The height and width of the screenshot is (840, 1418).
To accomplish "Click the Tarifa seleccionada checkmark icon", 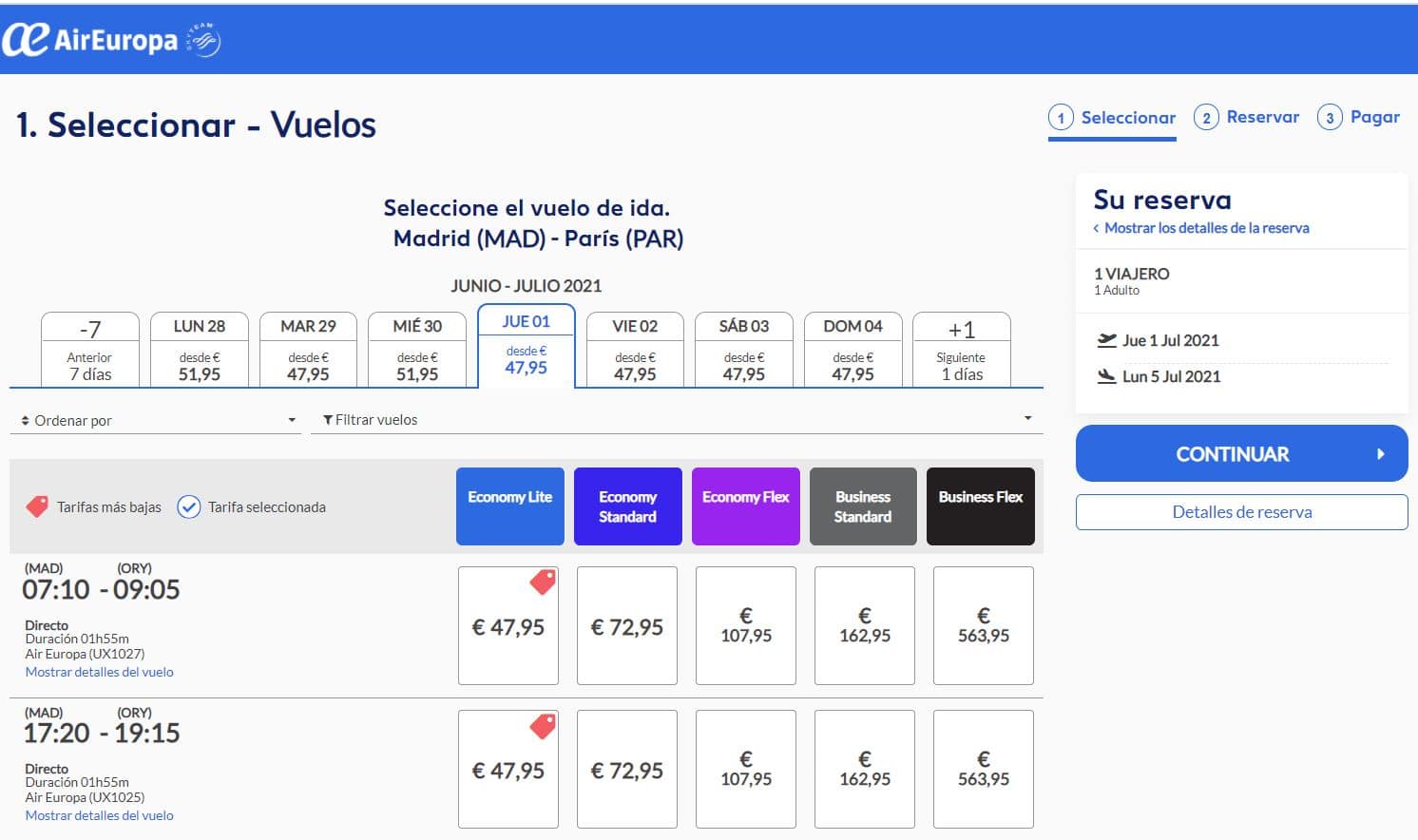I will tap(189, 506).
